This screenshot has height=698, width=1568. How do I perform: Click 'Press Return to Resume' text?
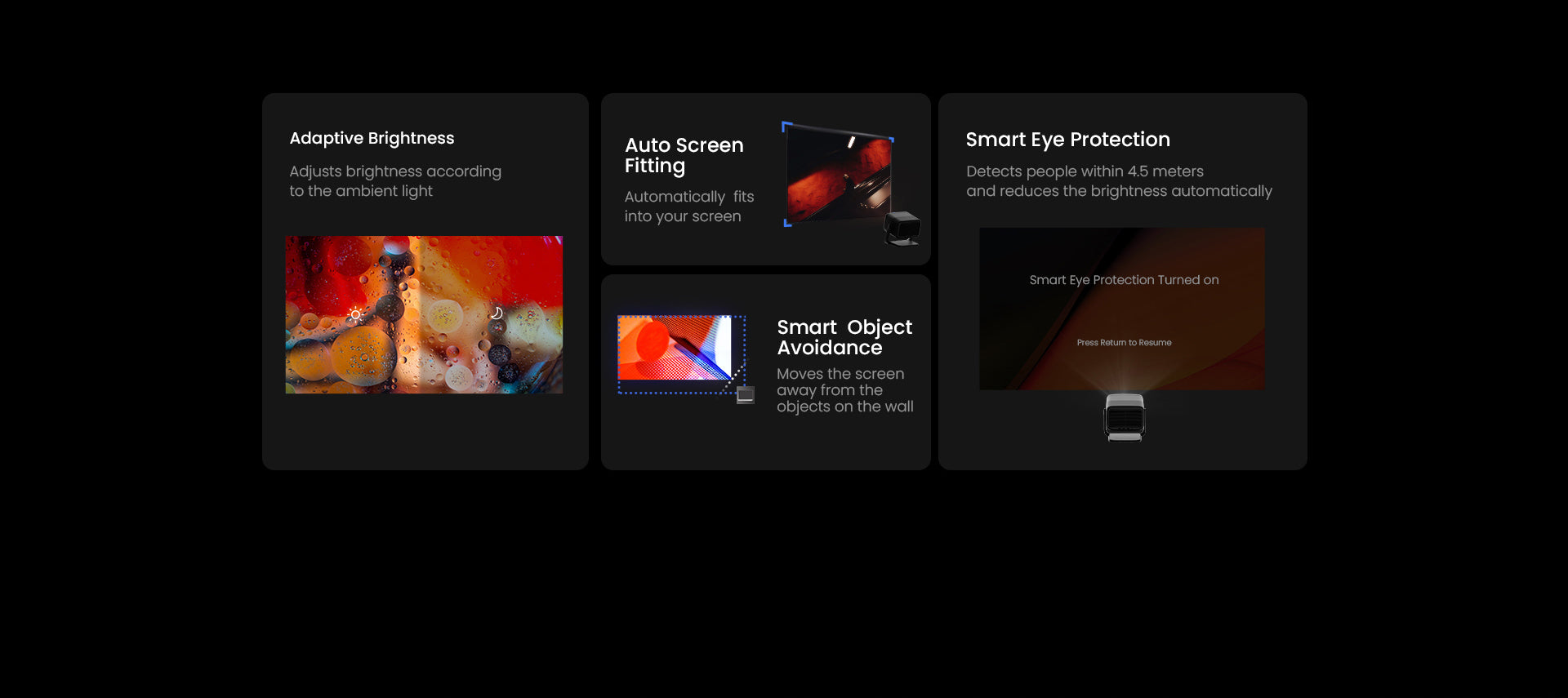[1124, 343]
